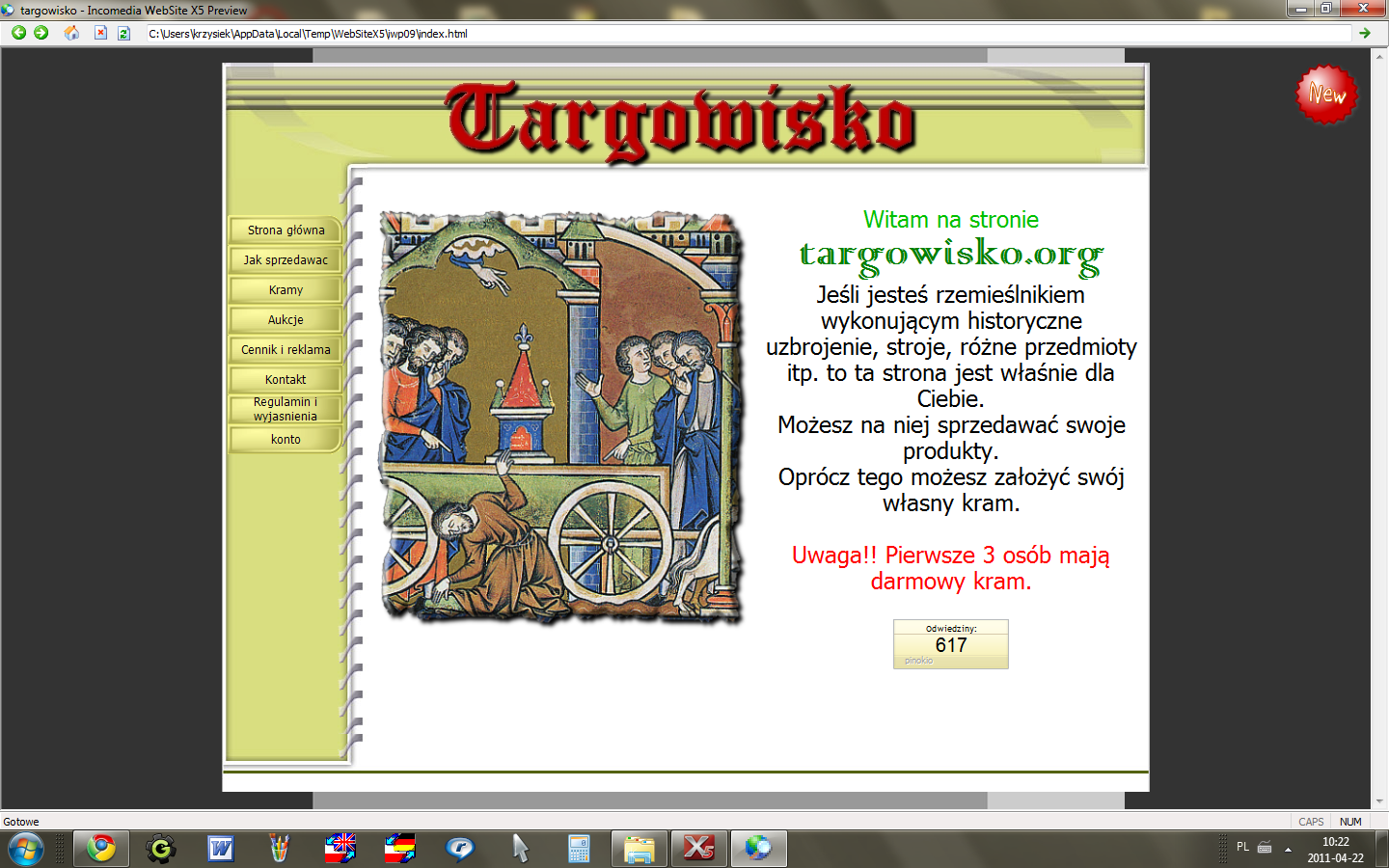Open the "Kramy" page
Image resolution: width=1389 pixels, height=868 pixels.
click(286, 290)
